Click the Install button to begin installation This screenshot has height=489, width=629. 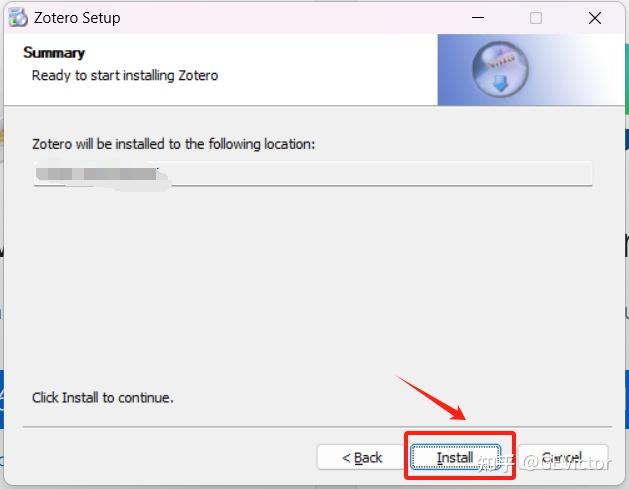pos(455,457)
